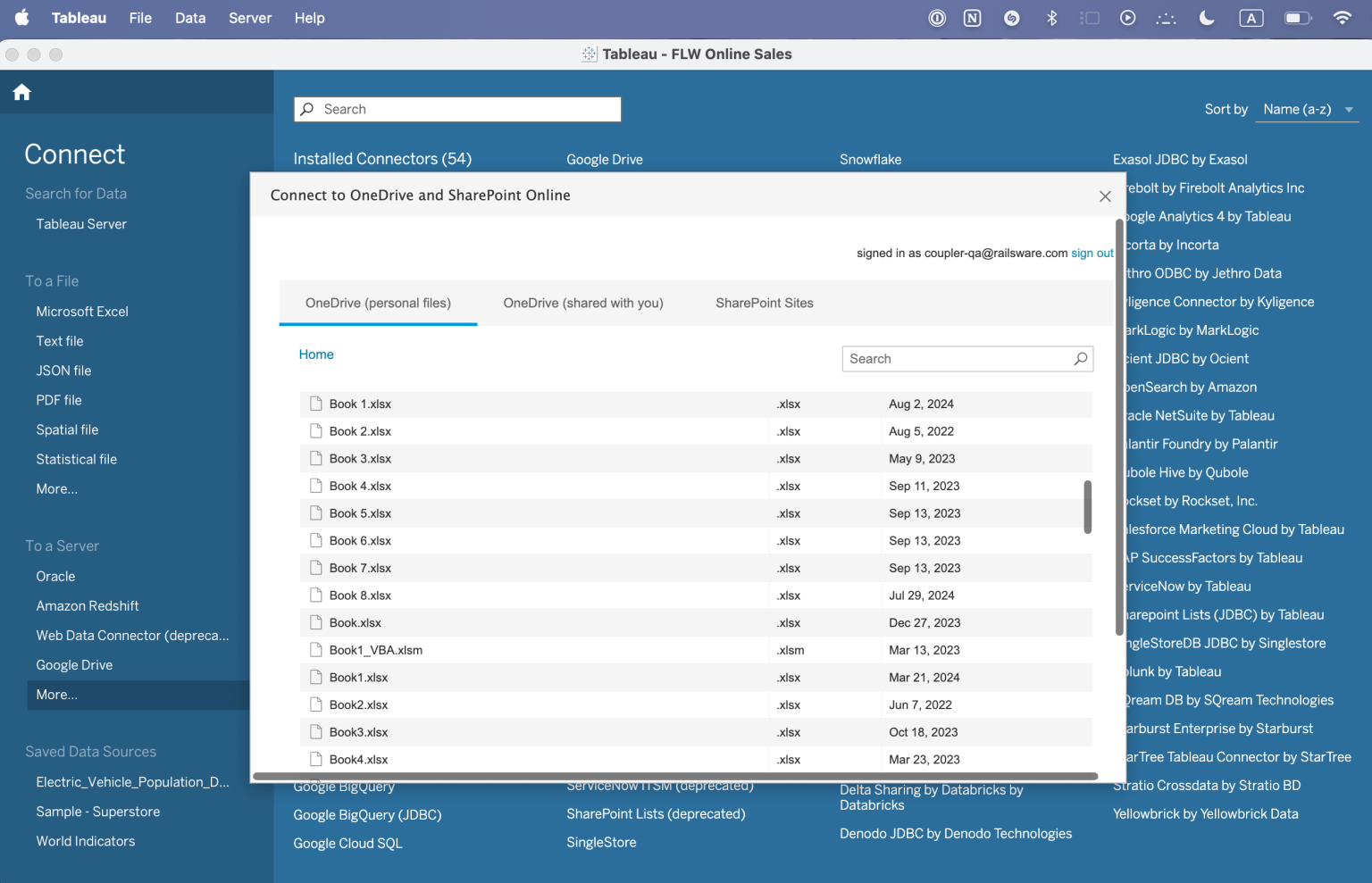The image size is (1372, 883).
Task: Click the Wi-Fi icon in the menu bar
Action: [1343, 18]
